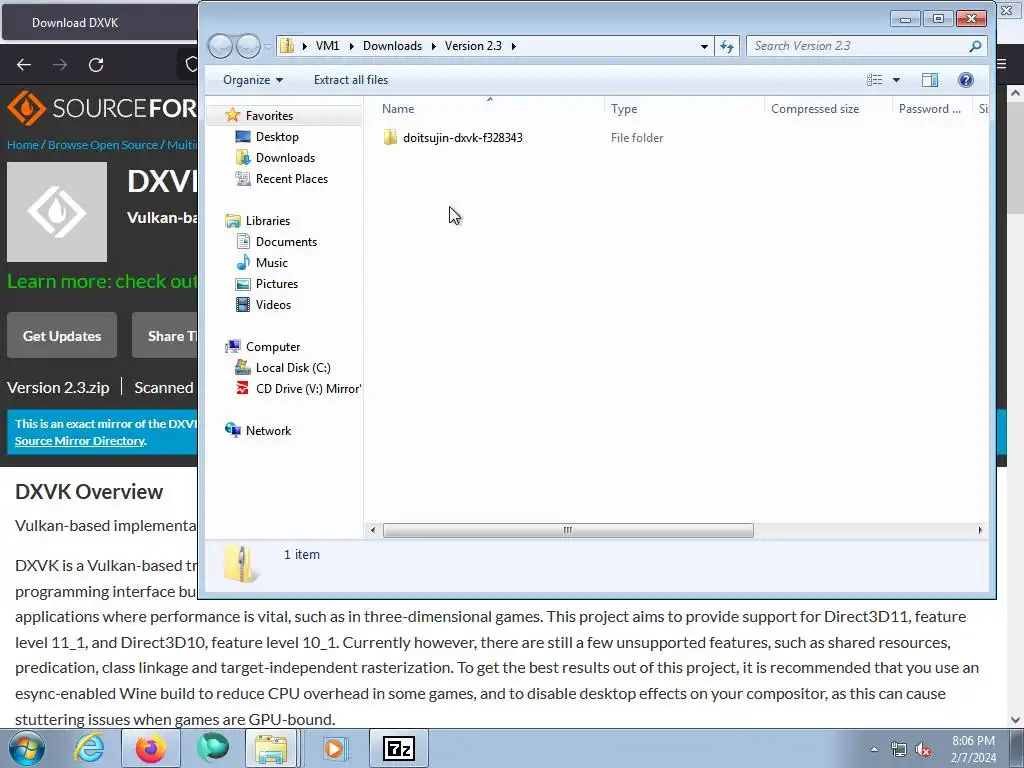Screen dimensions: 1024x768
Task: Select Libraries in the navigation pane
Action: pyautogui.click(x=268, y=221)
